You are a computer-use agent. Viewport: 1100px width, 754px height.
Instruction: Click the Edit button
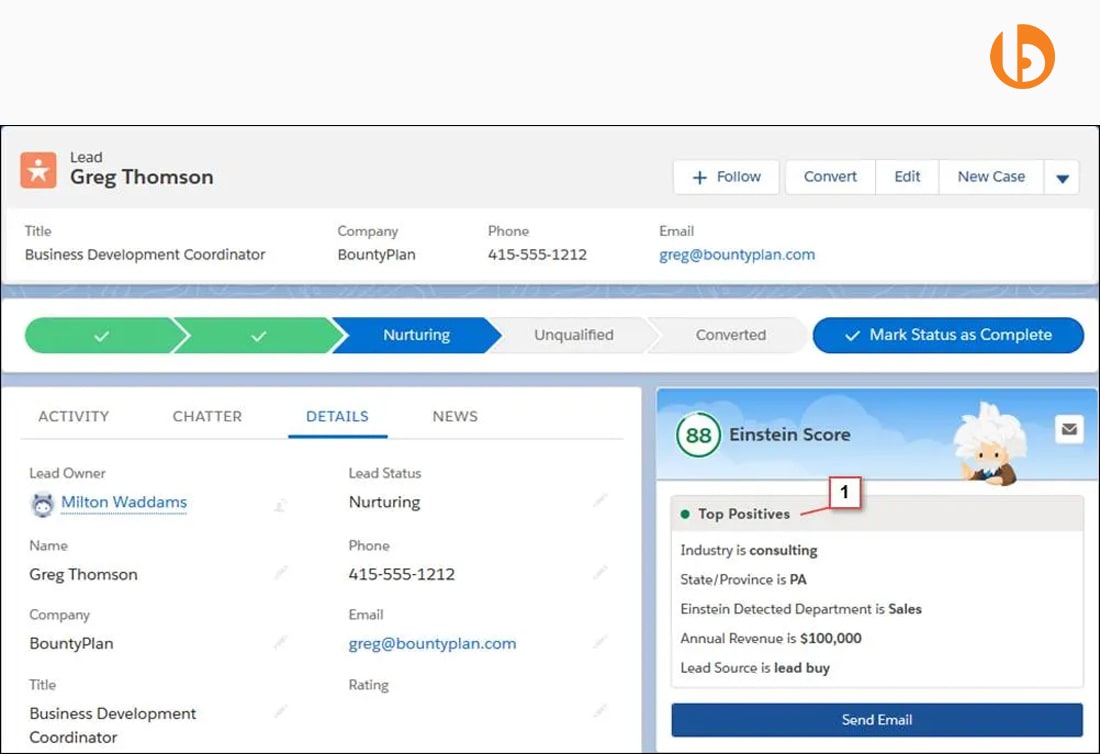tap(907, 177)
